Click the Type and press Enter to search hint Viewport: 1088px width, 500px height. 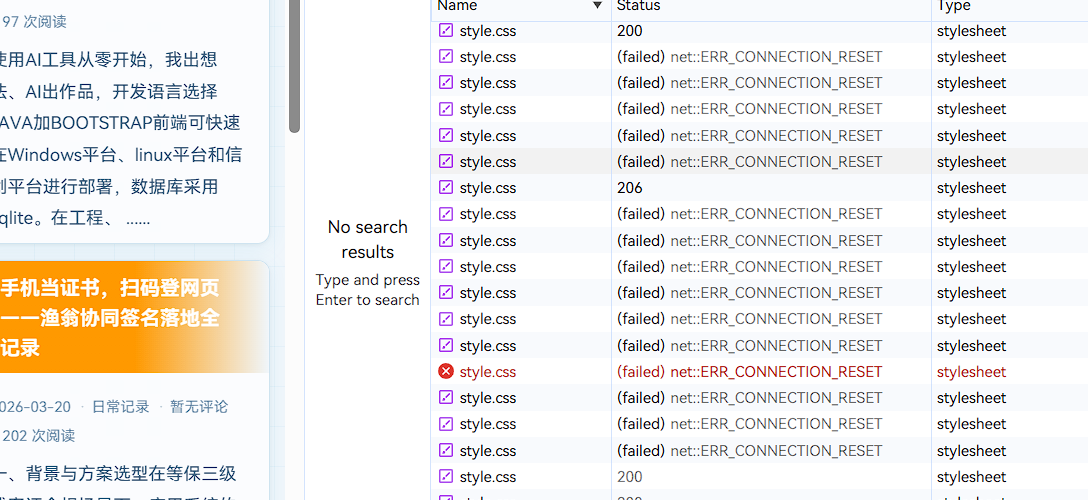[x=368, y=290]
